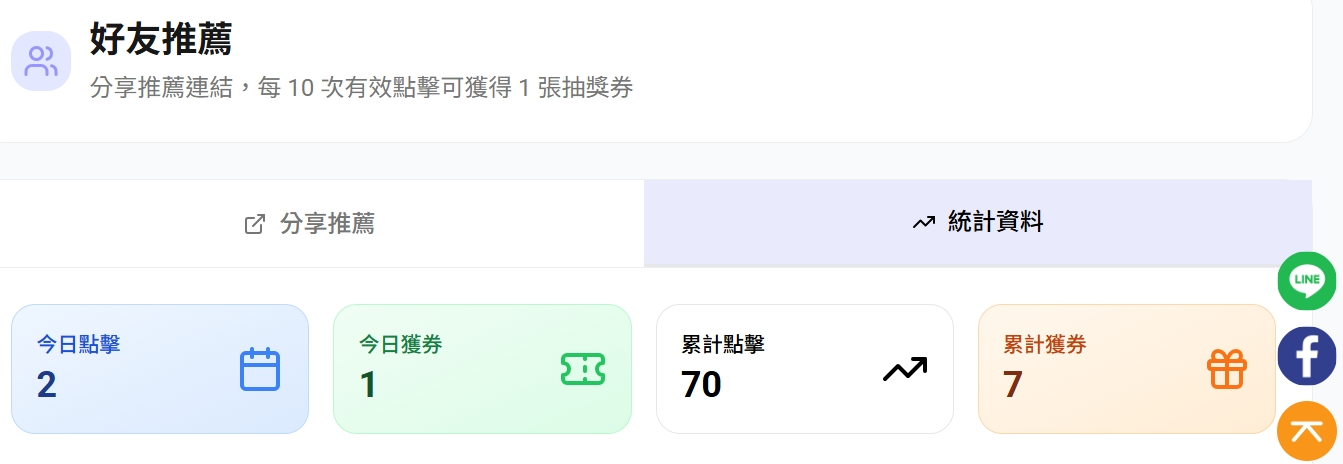Click the 今日獲券 label
This screenshot has width=1343, height=464.
tap(401, 345)
